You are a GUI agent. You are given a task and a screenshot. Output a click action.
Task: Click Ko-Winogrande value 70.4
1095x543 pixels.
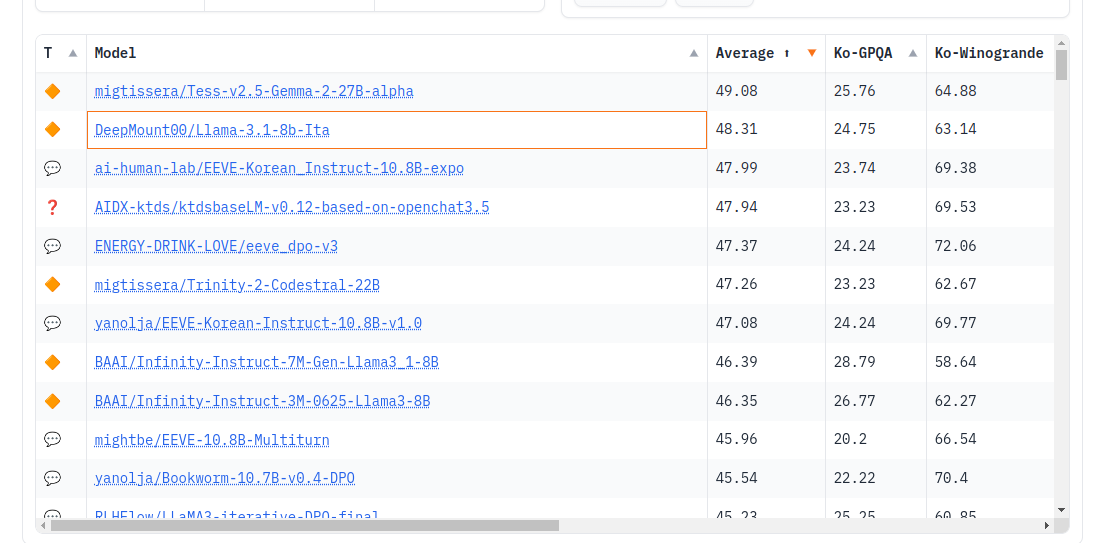(x=951, y=478)
